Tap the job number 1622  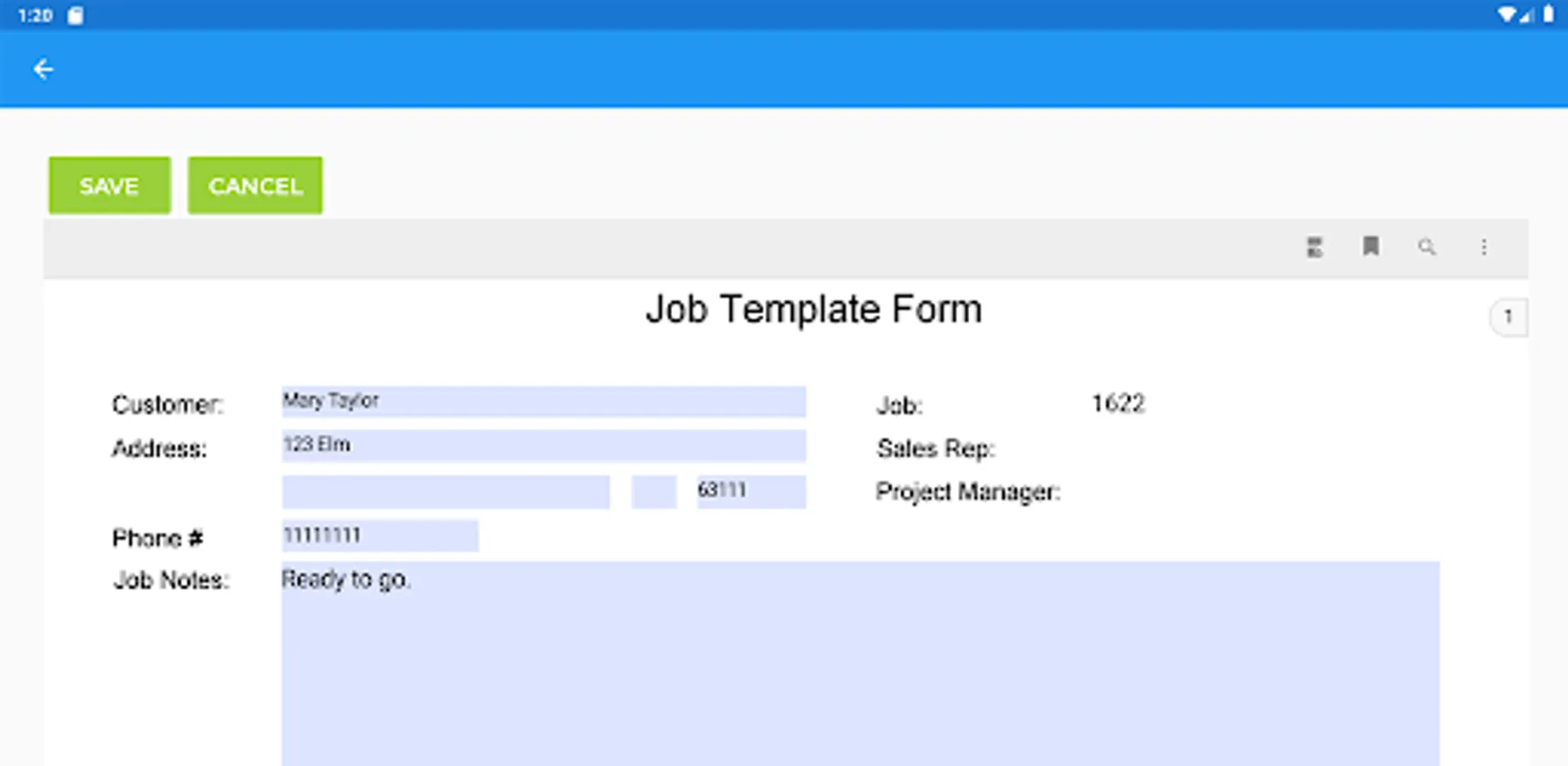click(x=1118, y=403)
